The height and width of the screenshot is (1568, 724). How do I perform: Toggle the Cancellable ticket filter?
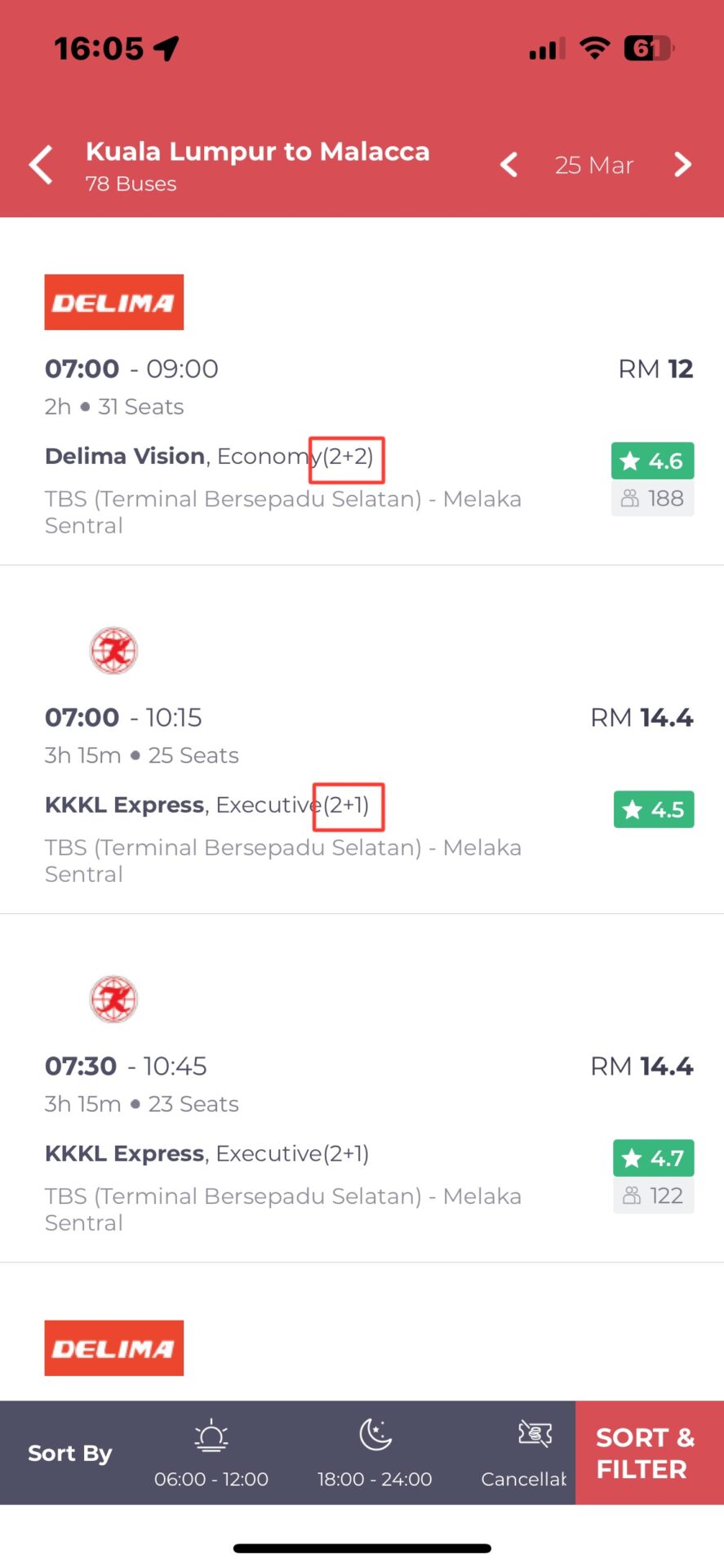click(x=528, y=1453)
